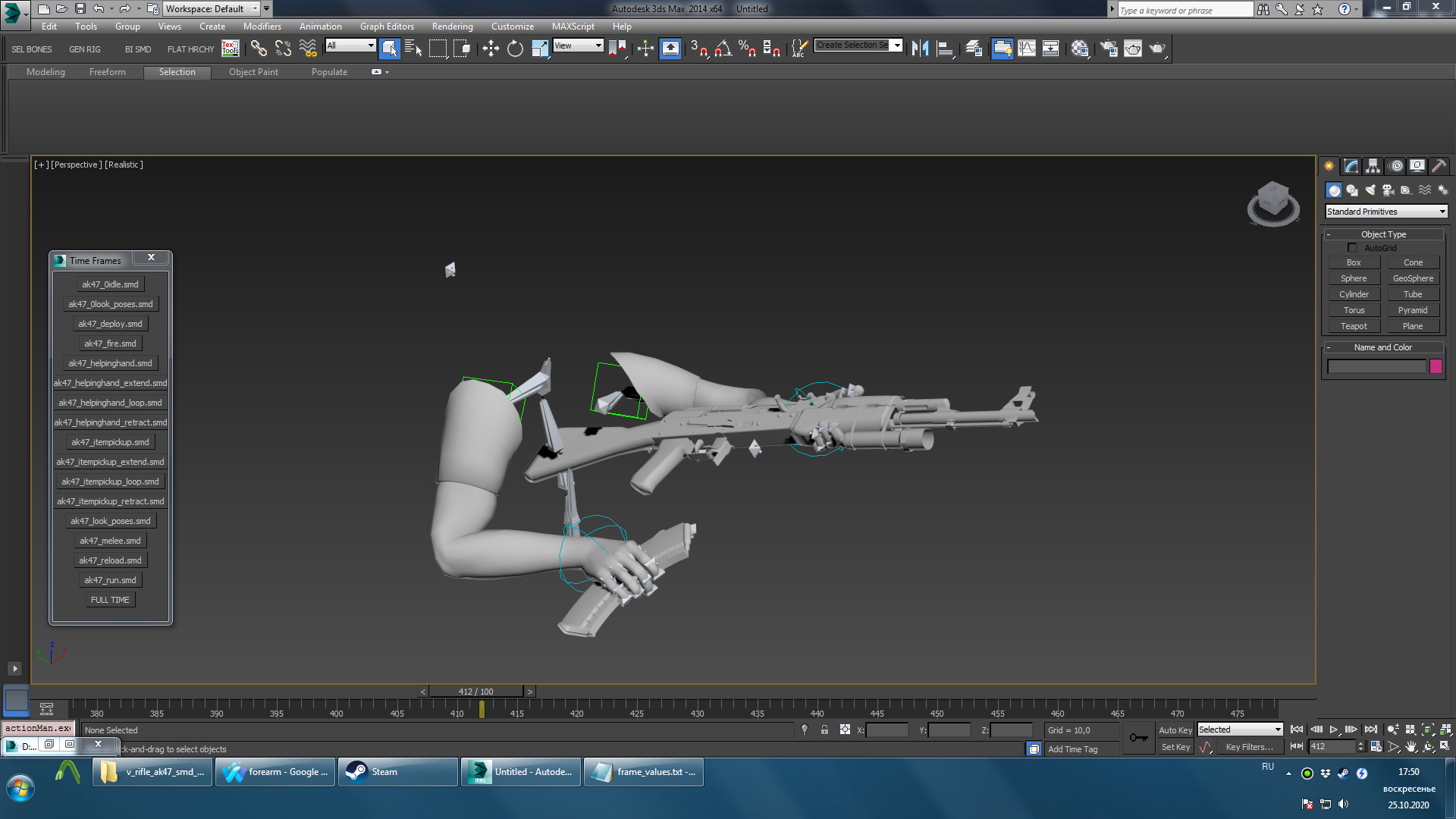The image size is (1456, 819).
Task: Toggle the selection lock icon
Action: coord(824,730)
